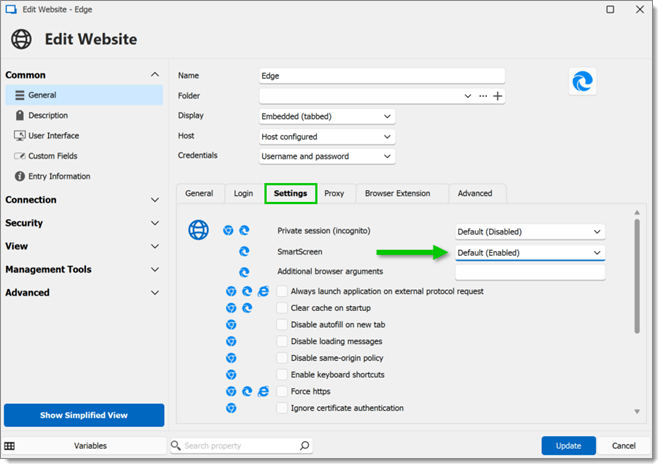Click the Additional browser arguments input field
This screenshot has height=469, width=663.
click(x=530, y=272)
